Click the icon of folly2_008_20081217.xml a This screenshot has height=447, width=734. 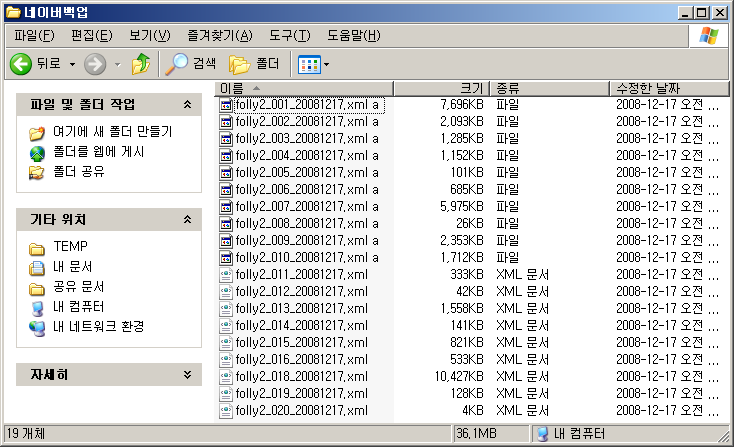(226, 224)
